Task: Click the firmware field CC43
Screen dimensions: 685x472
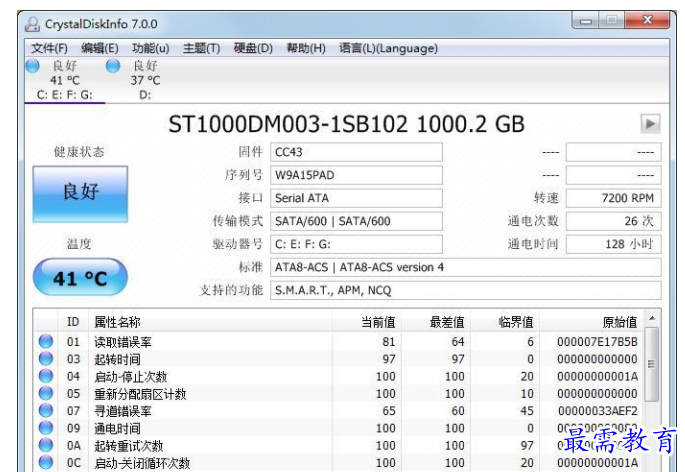Action: coord(356,152)
